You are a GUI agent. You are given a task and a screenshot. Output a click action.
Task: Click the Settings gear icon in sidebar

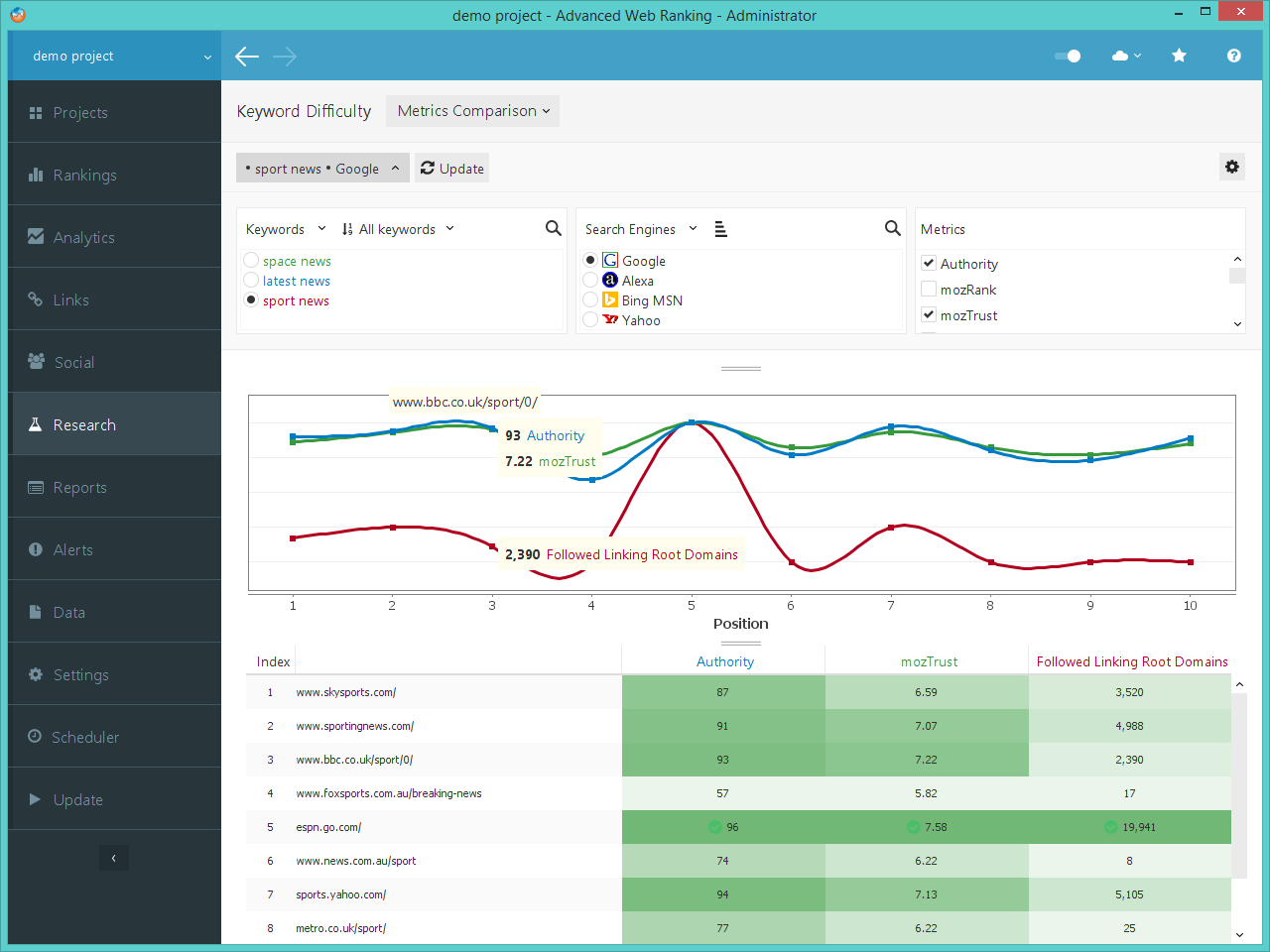36,674
